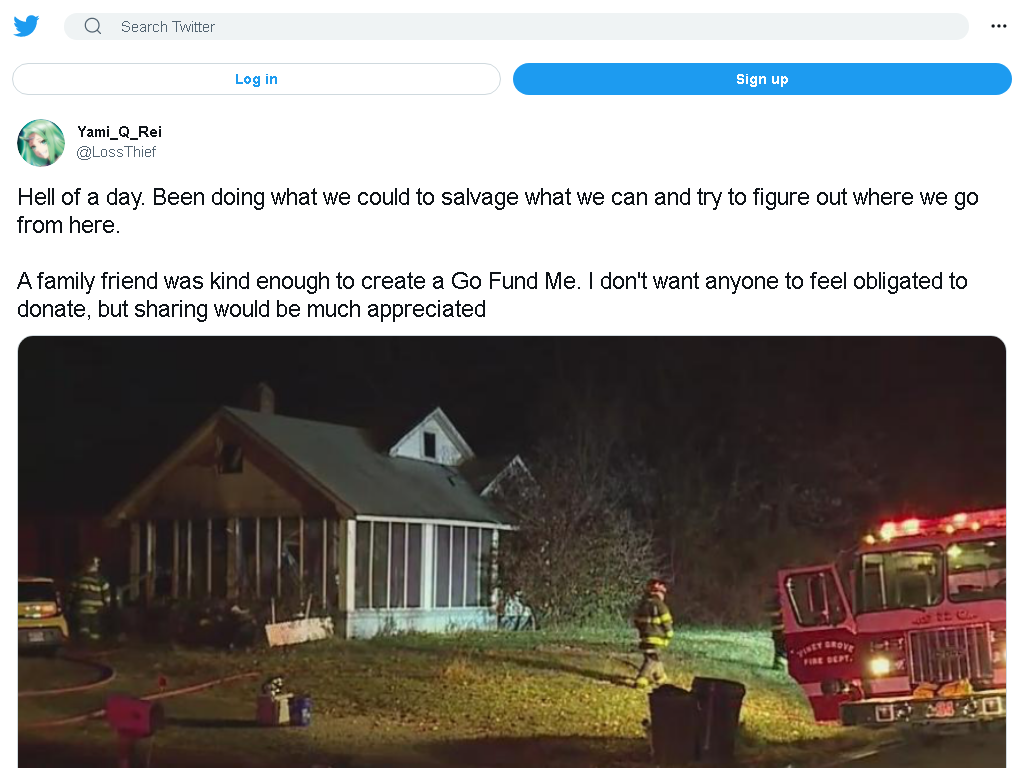Click the firefighter standing beside the house

[91, 598]
